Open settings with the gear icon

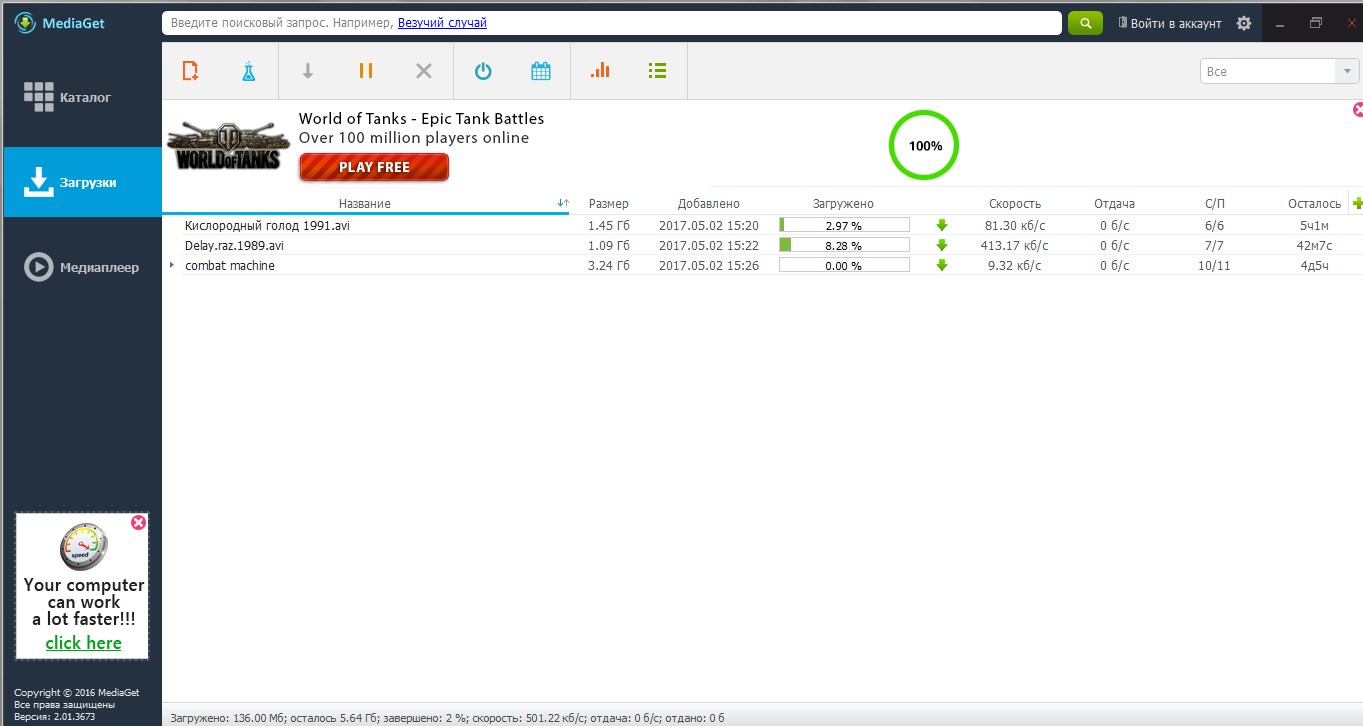1244,23
